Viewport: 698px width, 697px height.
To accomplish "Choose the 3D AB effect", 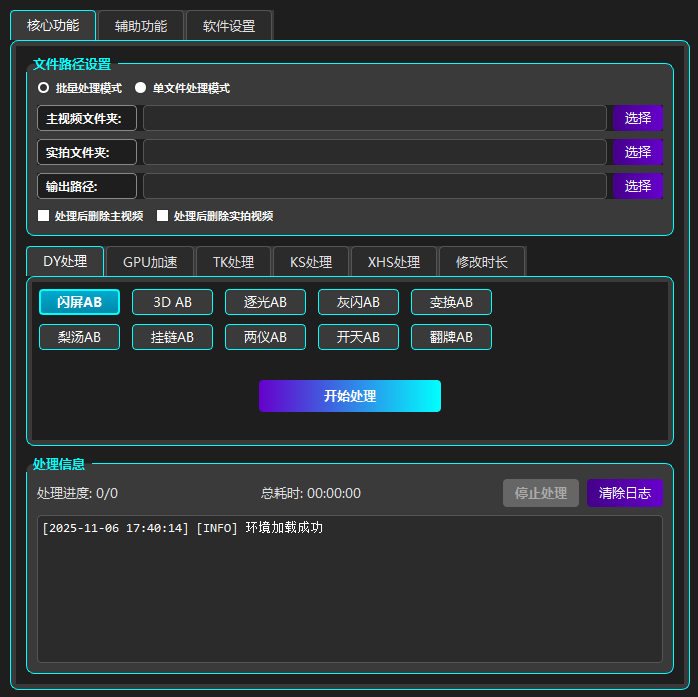I will pos(172,302).
